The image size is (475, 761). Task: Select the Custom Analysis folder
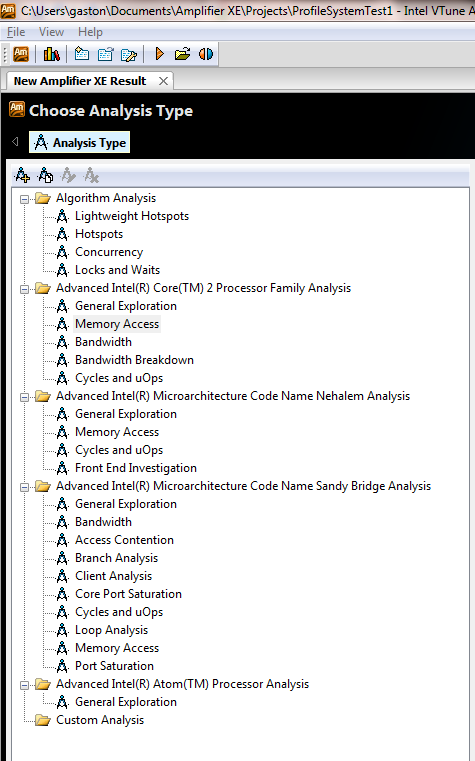(x=100, y=720)
